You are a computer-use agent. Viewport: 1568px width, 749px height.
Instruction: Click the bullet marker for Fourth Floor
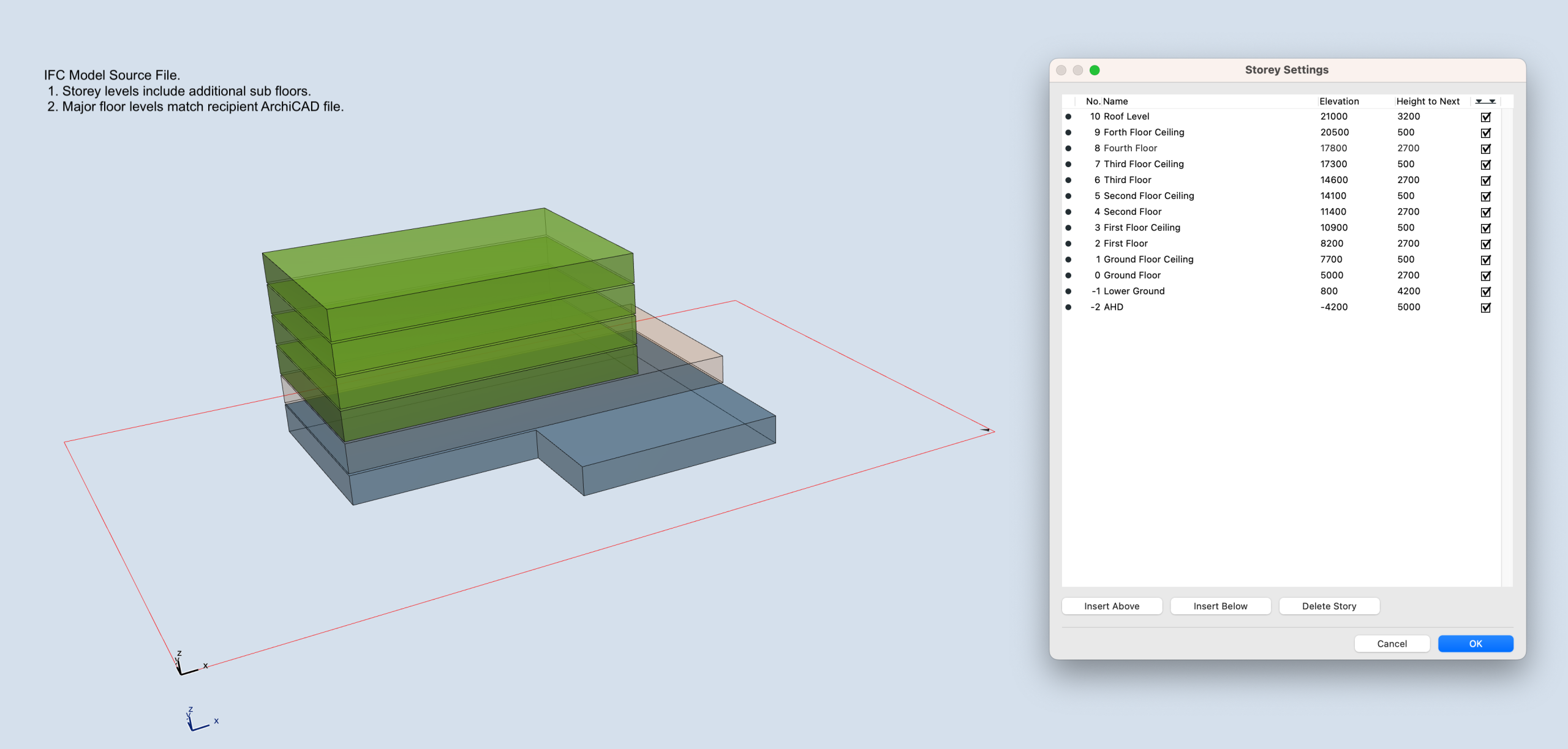1068,148
